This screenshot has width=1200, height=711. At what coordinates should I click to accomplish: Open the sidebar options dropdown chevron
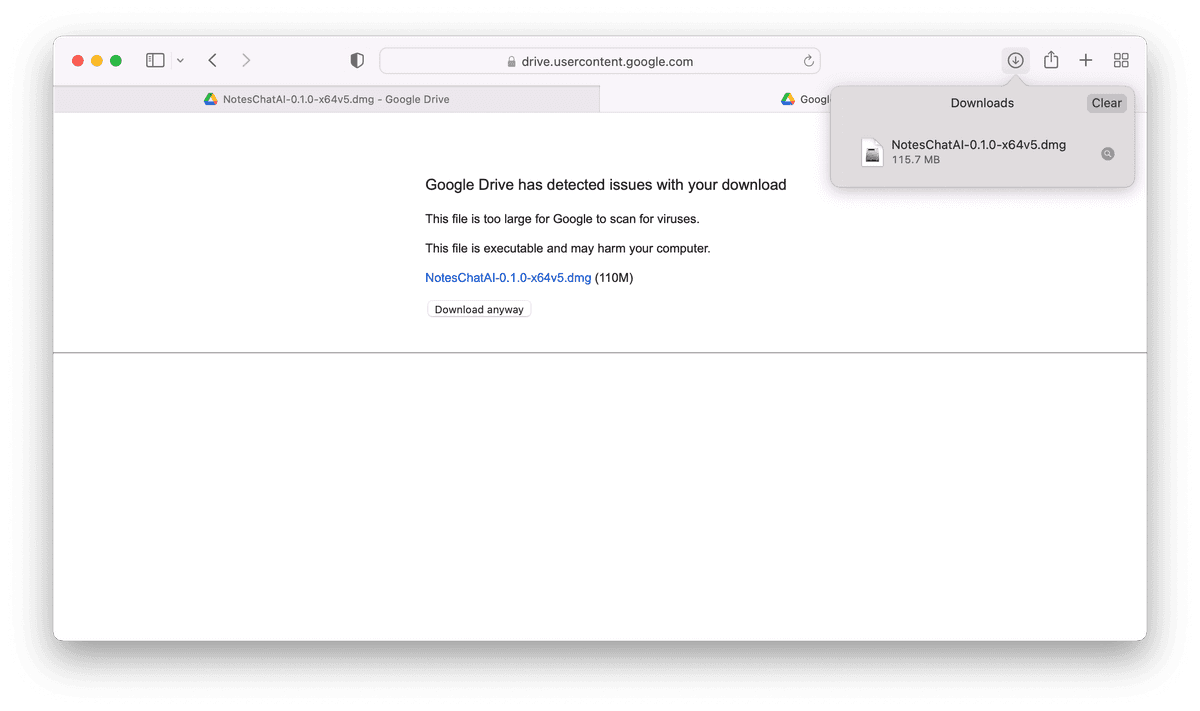[x=180, y=61]
